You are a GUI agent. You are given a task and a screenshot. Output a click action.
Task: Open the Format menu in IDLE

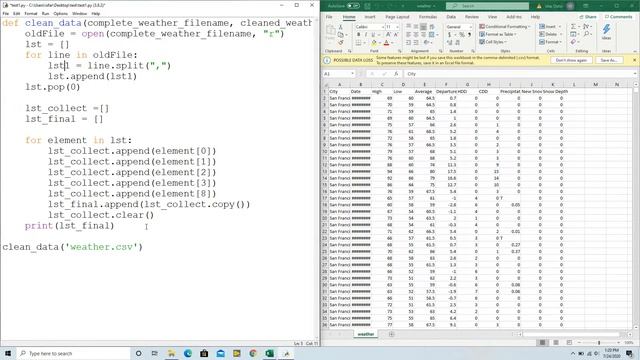31,13
